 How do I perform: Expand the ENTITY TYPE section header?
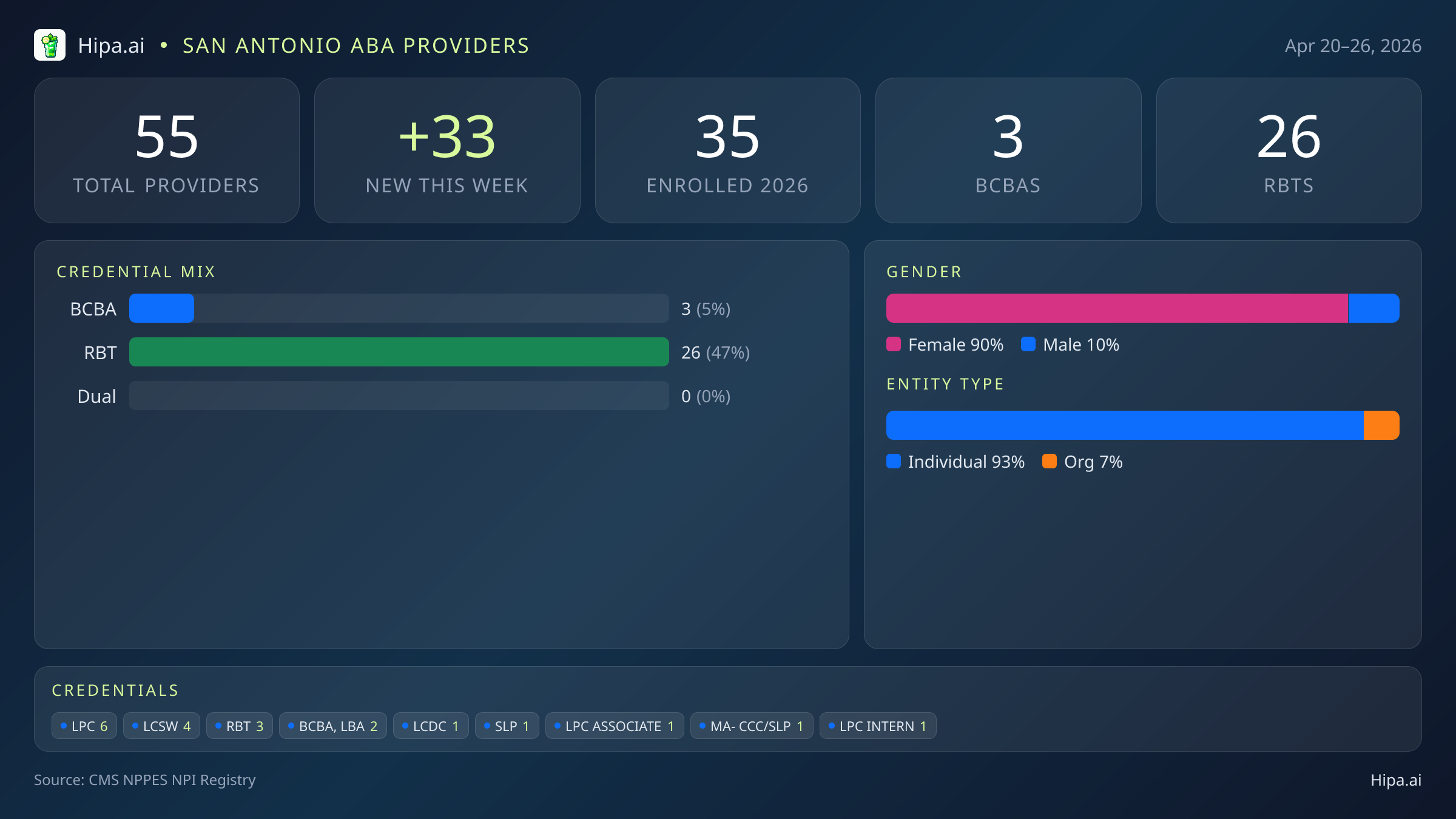(945, 384)
